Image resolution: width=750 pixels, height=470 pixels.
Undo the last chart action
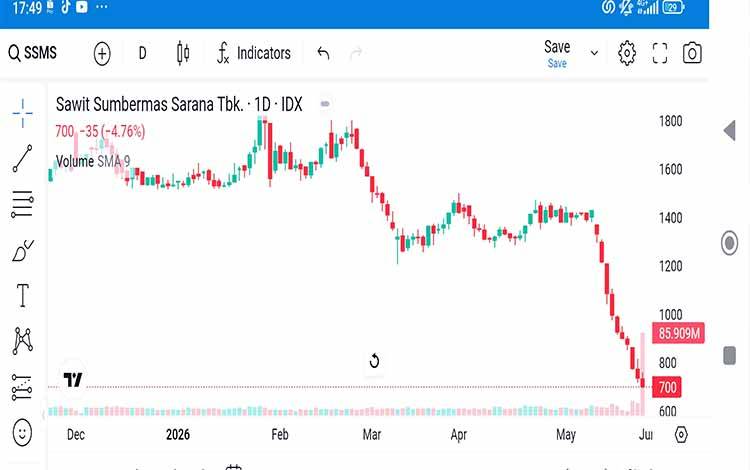(x=323, y=53)
